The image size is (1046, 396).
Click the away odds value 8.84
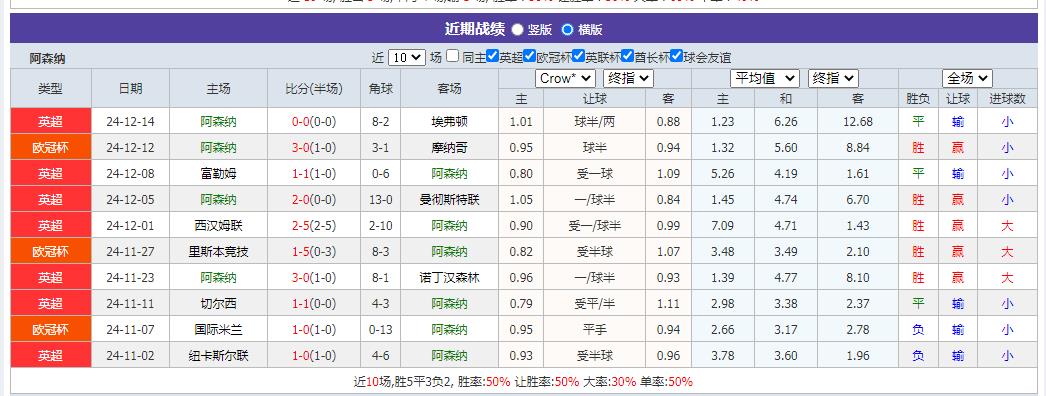(x=858, y=147)
